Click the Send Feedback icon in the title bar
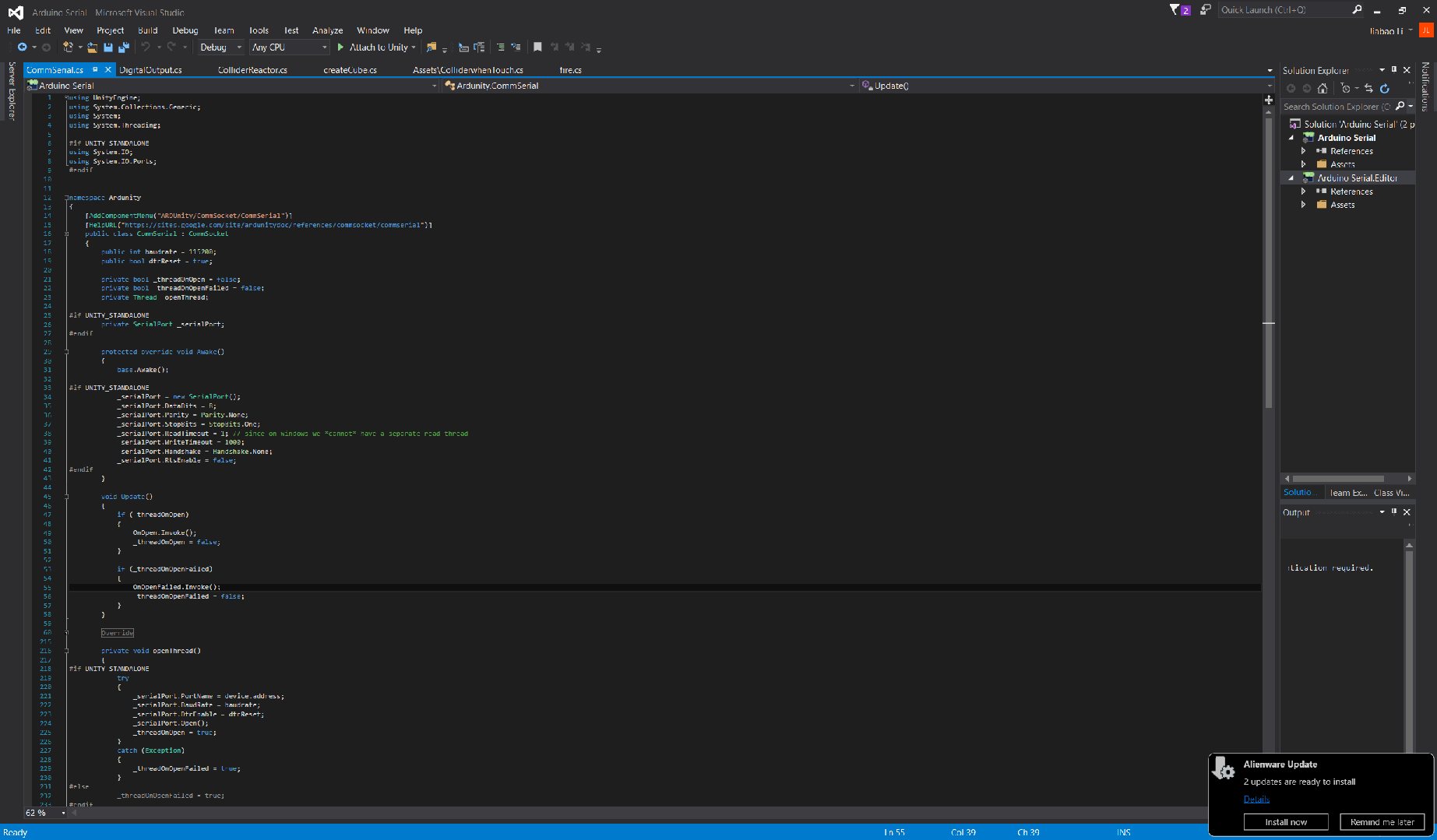Screen dimensions: 1437x840 click(x=1205, y=10)
